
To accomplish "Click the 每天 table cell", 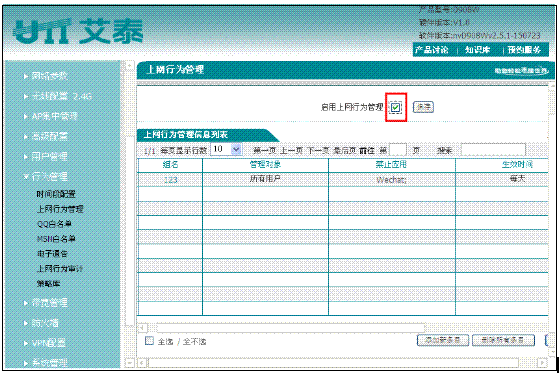I will coord(517,179).
